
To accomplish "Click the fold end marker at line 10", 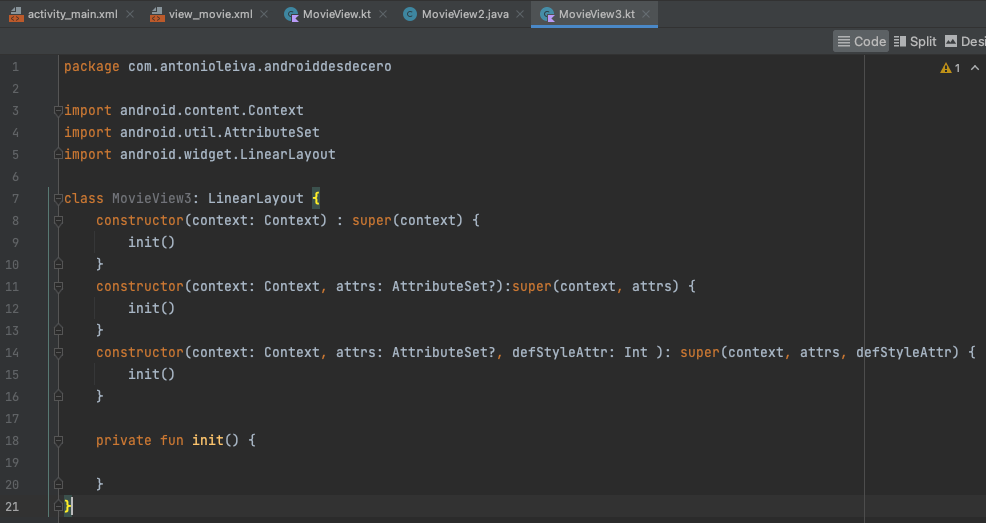I will click(58, 265).
